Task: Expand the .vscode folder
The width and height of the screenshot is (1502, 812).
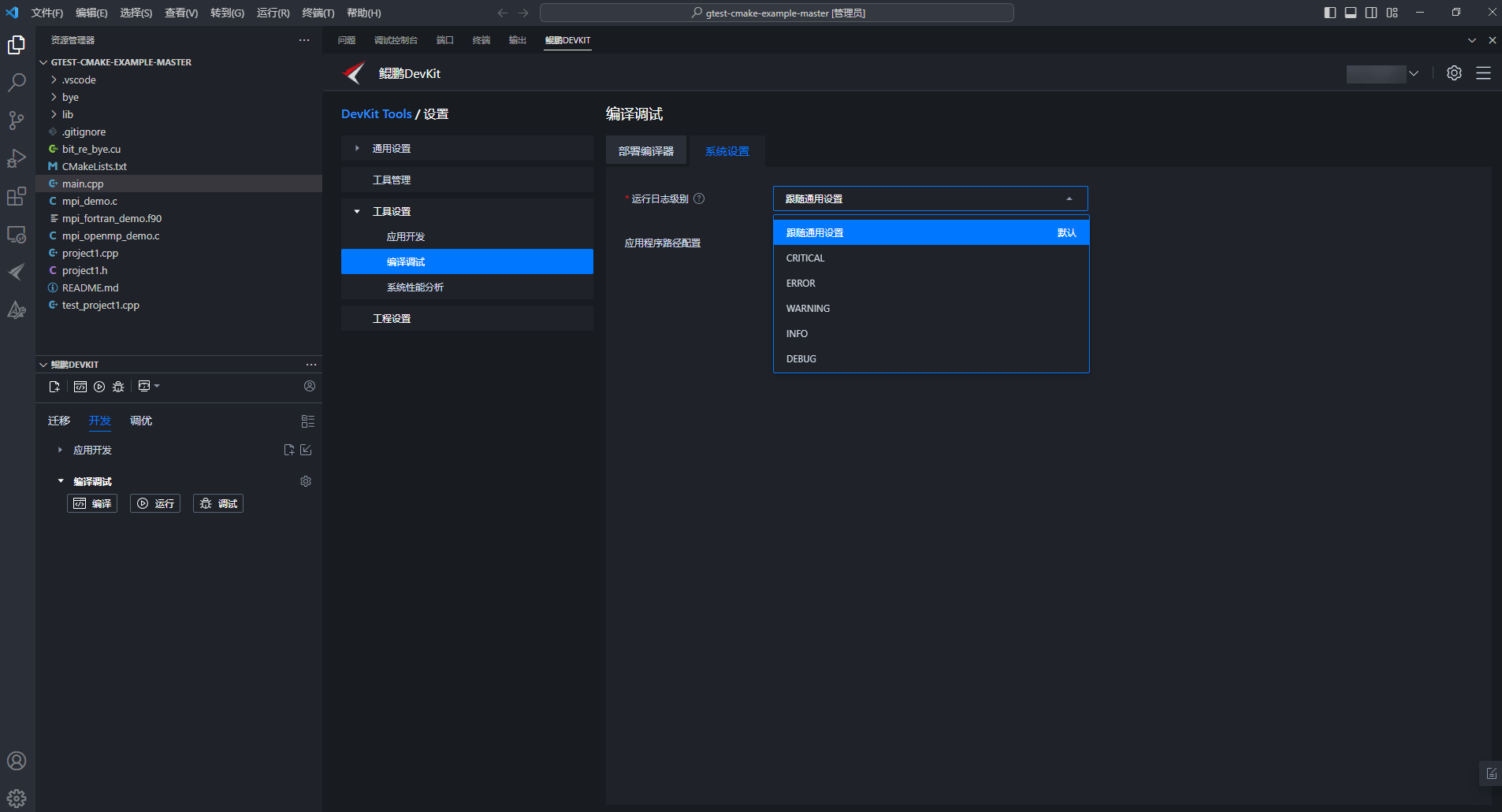Action: click(54, 80)
